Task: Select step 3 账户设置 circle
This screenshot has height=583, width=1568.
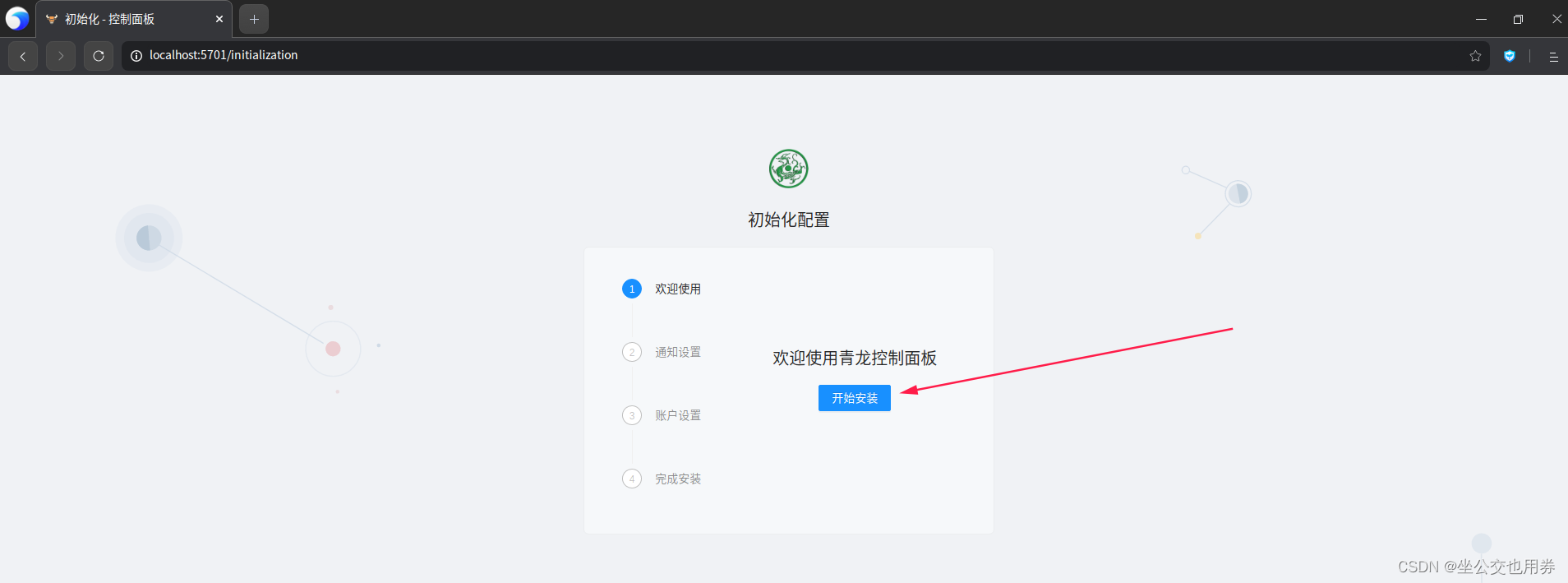Action: point(632,415)
